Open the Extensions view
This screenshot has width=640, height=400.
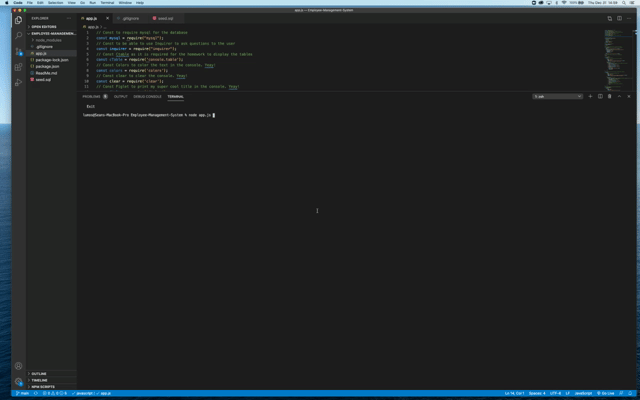click(x=18, y=67)
